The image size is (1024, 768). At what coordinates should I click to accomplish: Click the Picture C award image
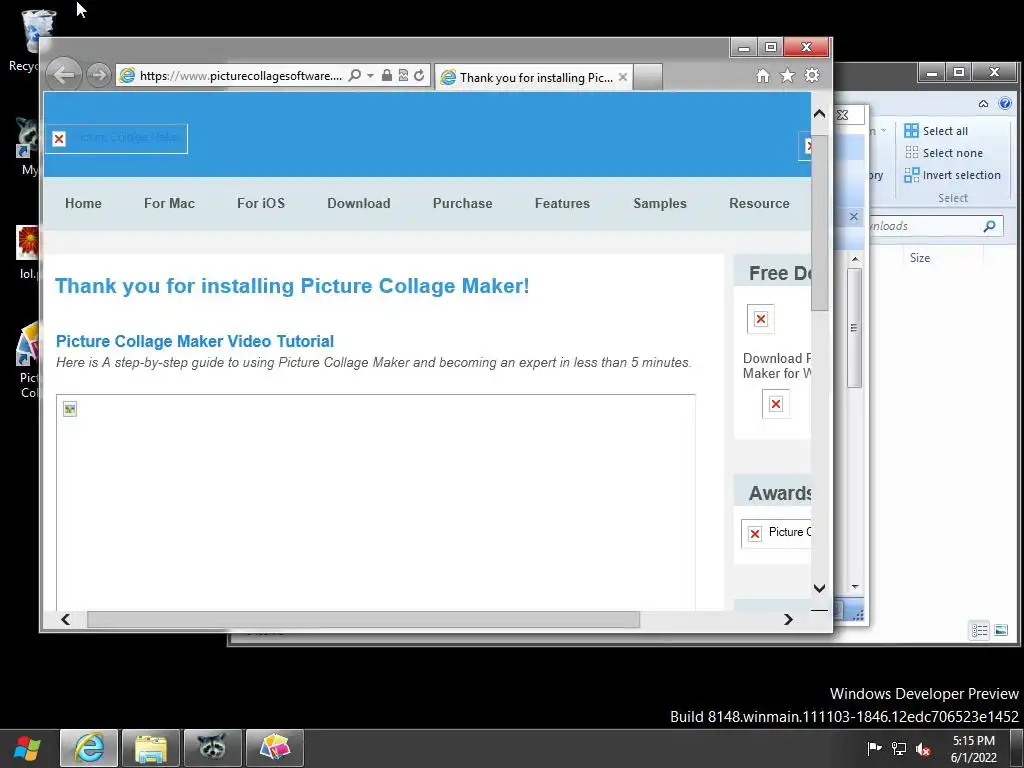tap(776, 533)
